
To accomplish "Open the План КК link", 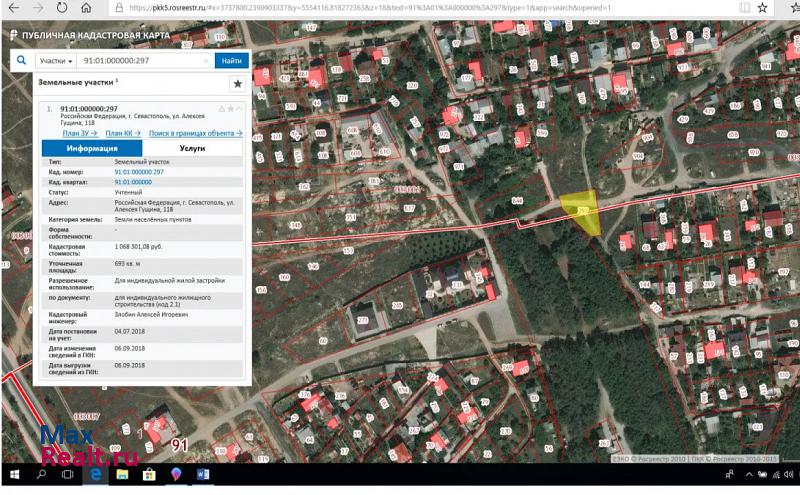I will coord(121,133).
